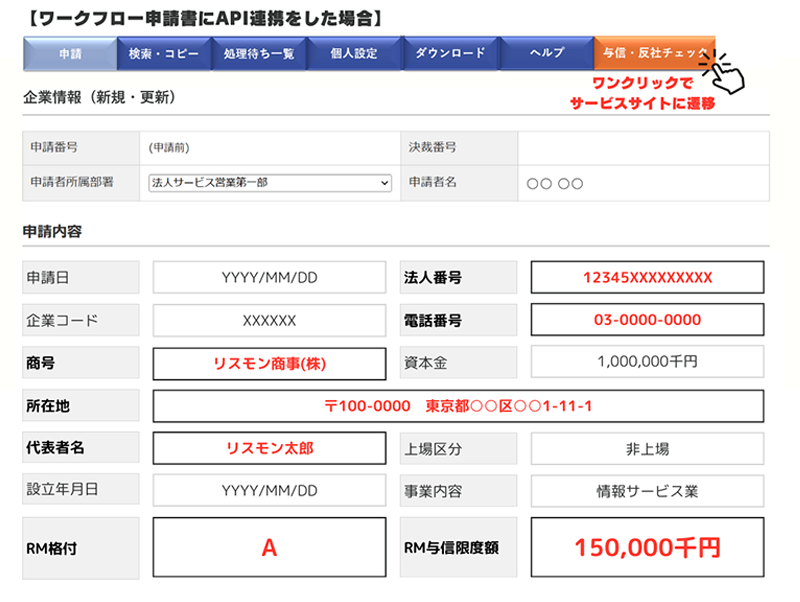Open 処理待ち一覧 tab
This screenshot has width=800, height=602.
pyautogui.click(x=259, y=53)
